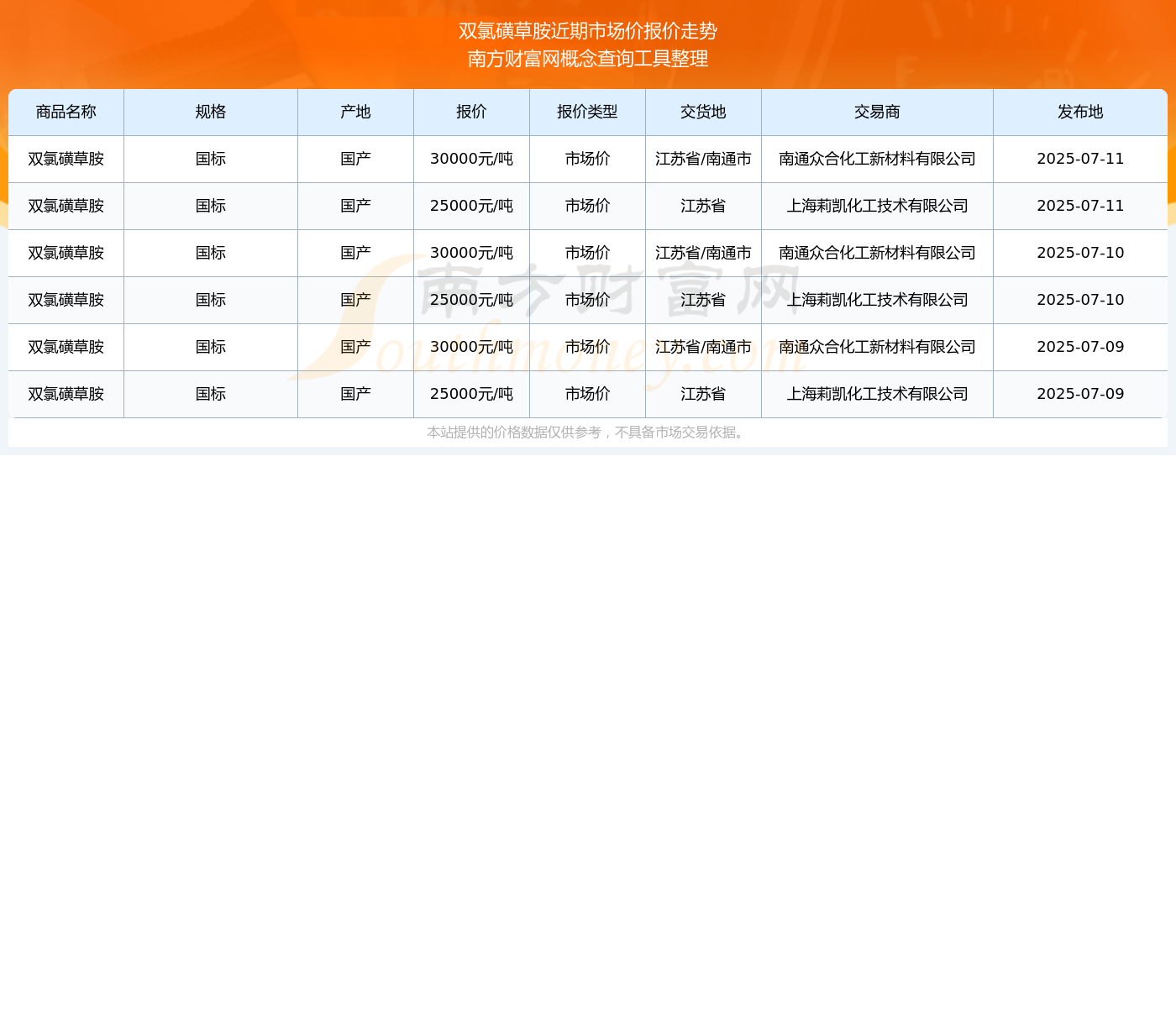Click the disclaimer text below the table
1176x1012 pixels.
tap(588, 433)
